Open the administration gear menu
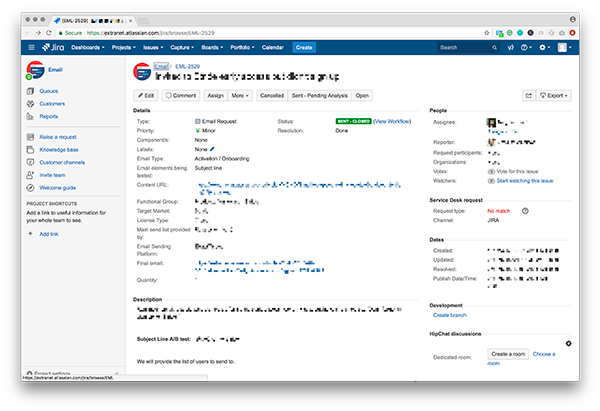 tap(545, 47)
